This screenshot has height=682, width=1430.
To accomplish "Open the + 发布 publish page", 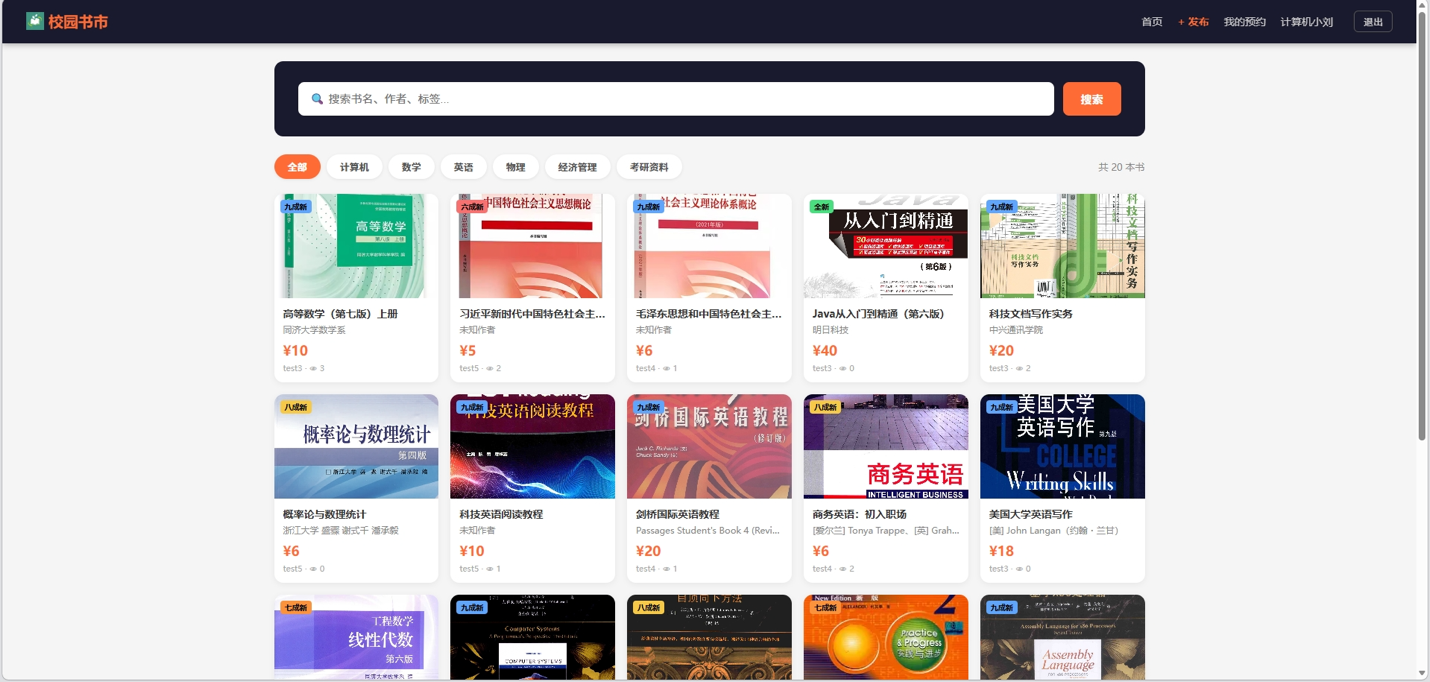I will coord(1193,22).
